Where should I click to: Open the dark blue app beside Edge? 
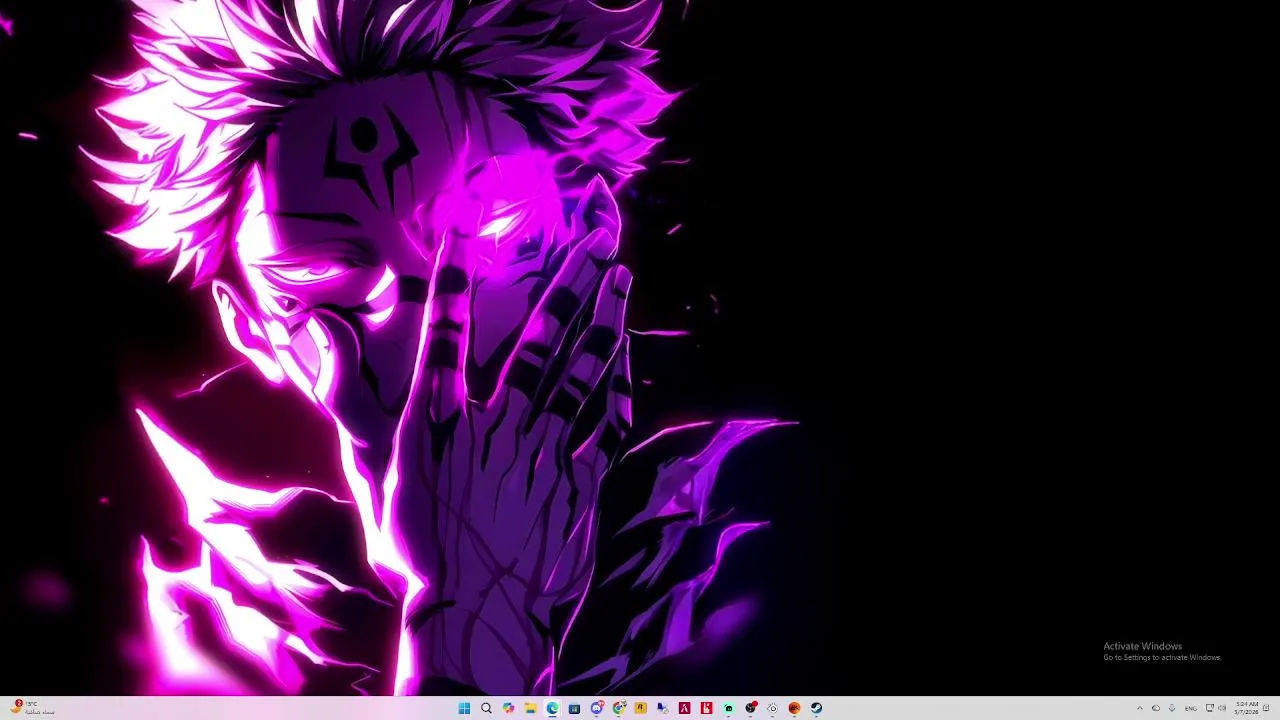[x=574, y=708]
